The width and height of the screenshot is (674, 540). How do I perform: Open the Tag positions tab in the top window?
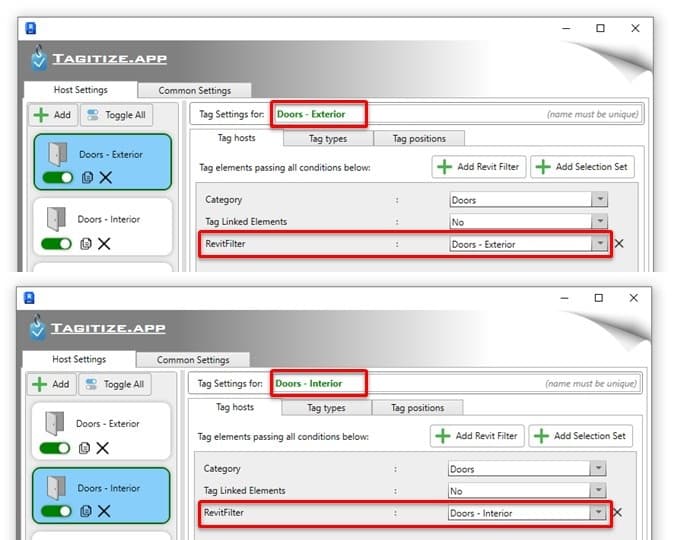coord(419,138)
